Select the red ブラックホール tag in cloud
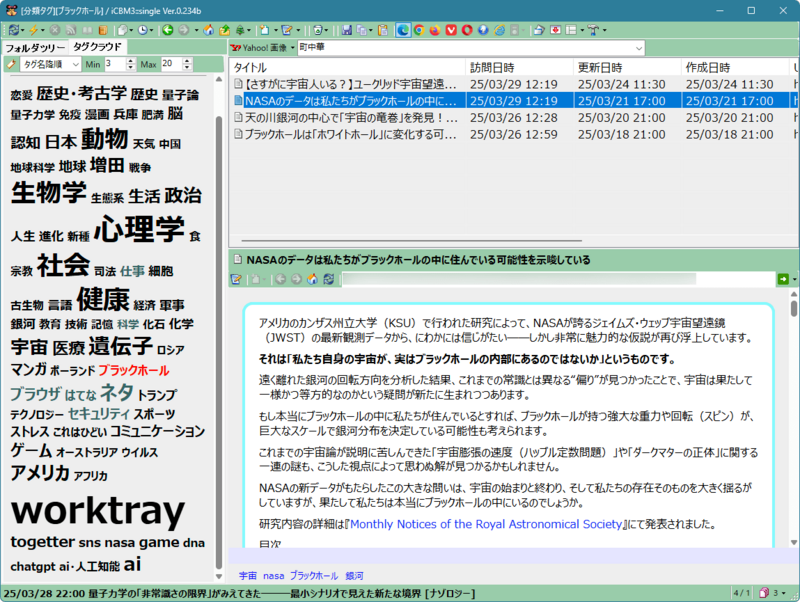 click(134, 370)
